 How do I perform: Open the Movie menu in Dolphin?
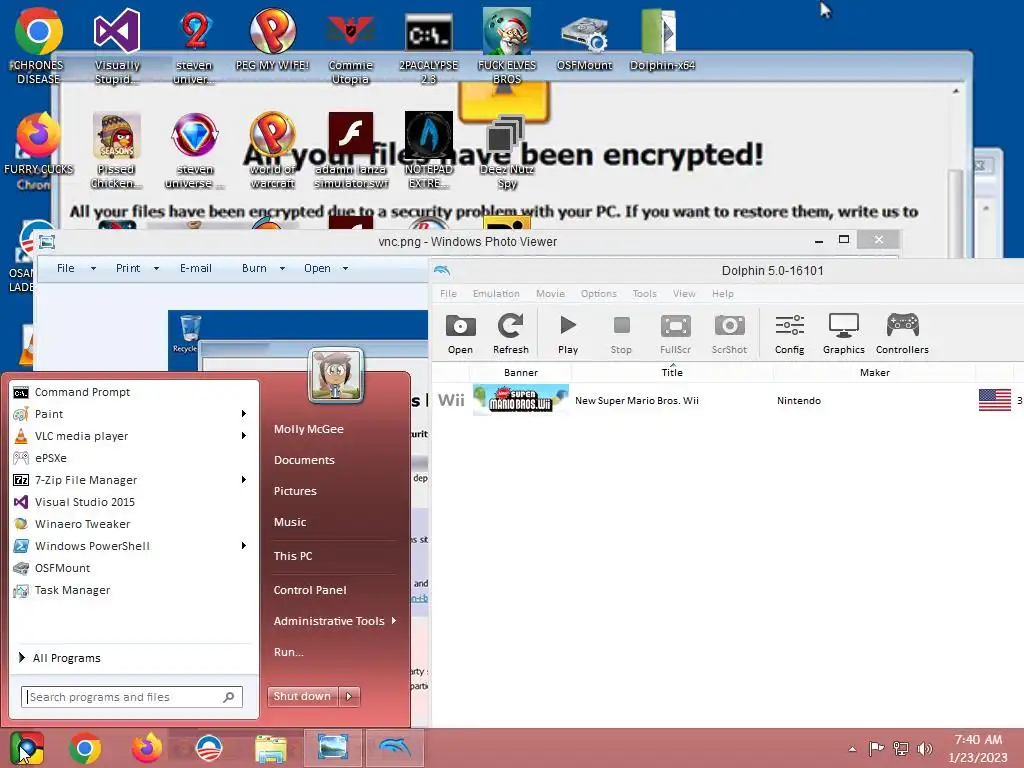tap(550, 294)
